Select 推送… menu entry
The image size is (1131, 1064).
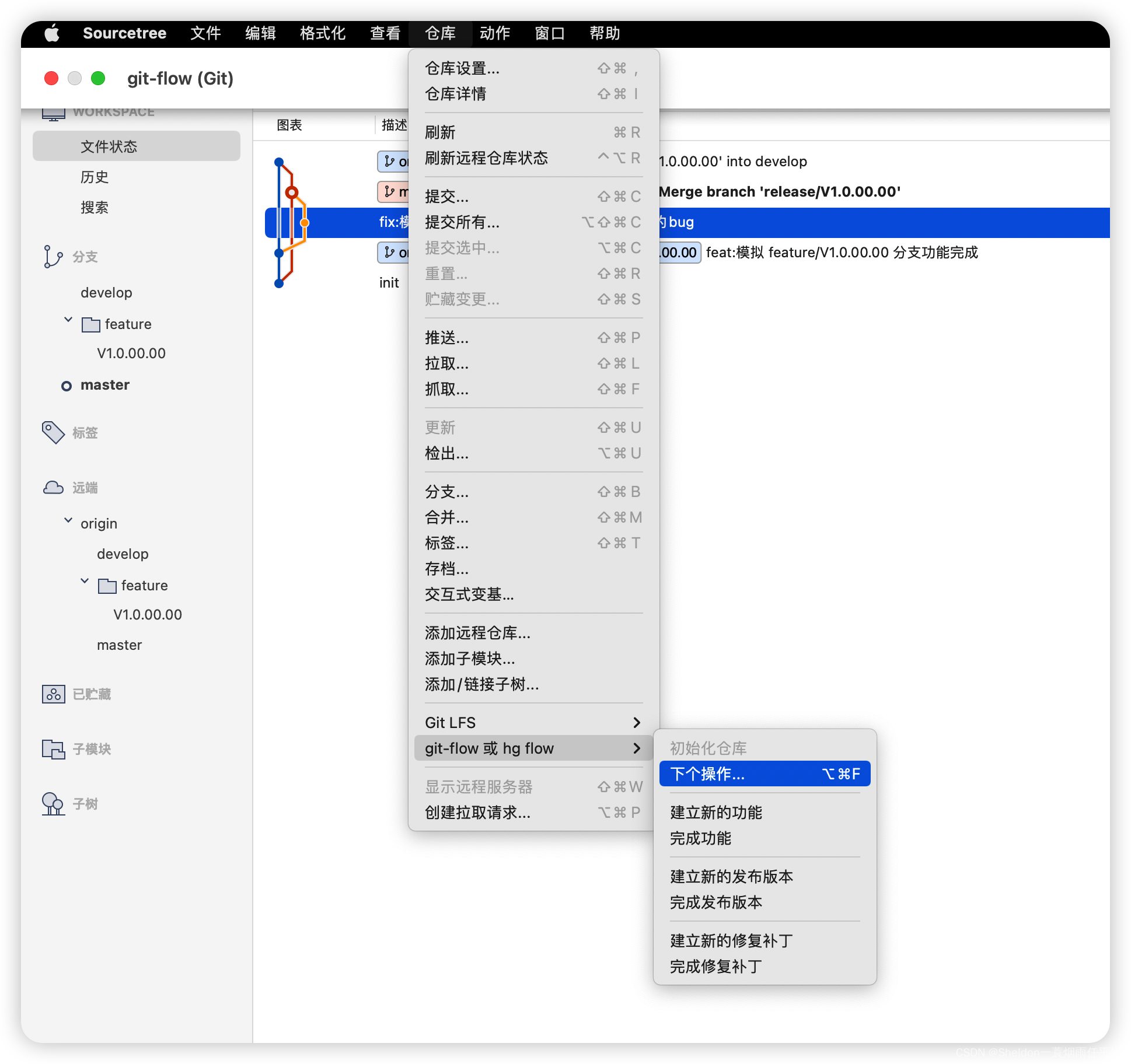(533, 338)
